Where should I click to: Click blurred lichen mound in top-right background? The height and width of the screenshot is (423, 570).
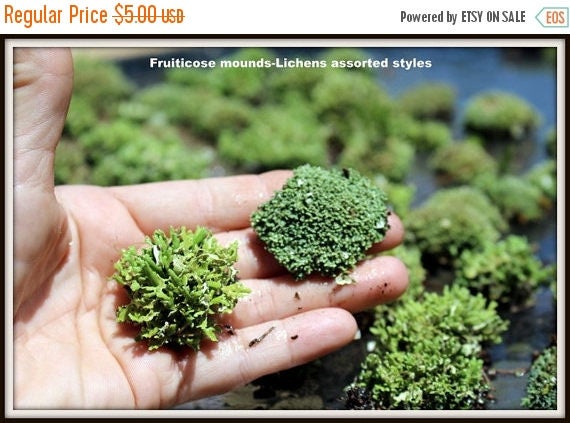point(501,113)
